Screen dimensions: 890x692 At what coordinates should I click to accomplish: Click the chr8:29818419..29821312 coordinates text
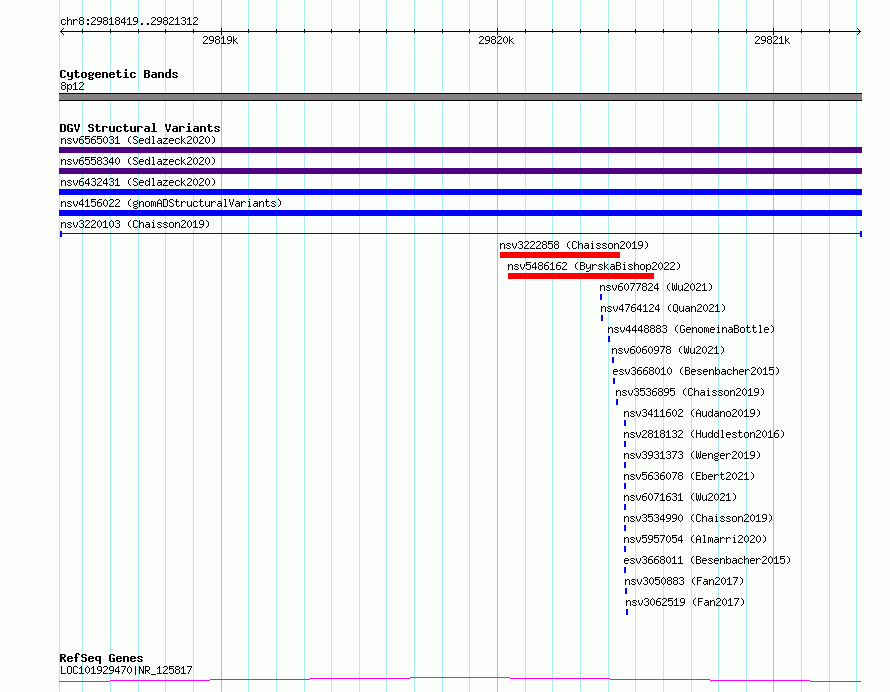129,22
